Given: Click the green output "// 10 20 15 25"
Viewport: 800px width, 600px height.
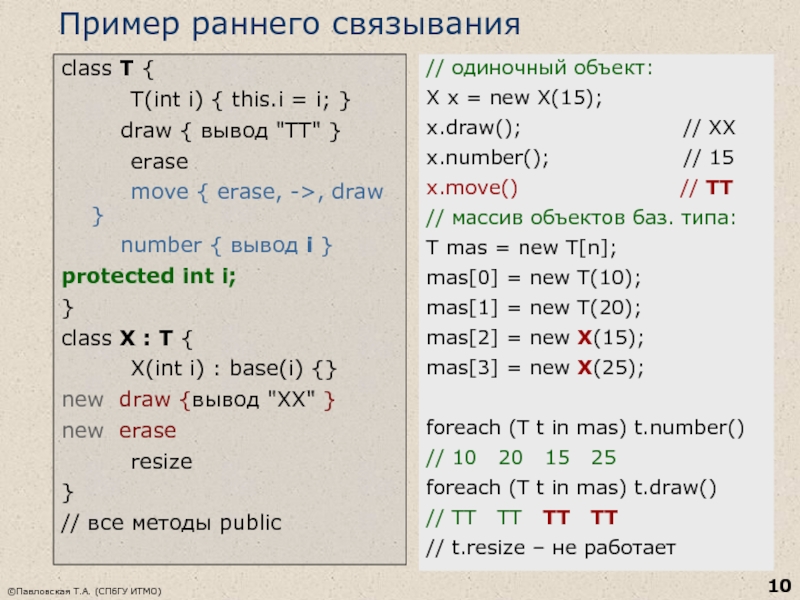Looking at the screenshot, I should pos(521,458).
